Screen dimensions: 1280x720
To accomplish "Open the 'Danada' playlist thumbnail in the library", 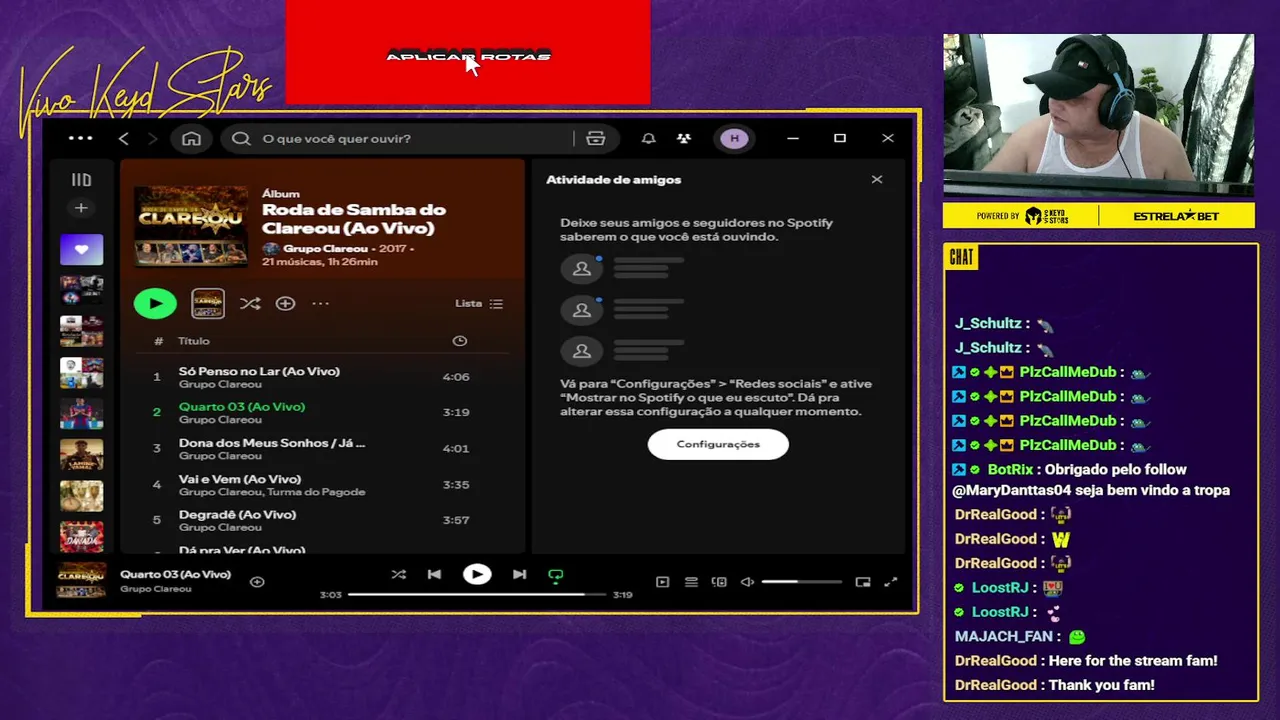I will coord(82,537).
